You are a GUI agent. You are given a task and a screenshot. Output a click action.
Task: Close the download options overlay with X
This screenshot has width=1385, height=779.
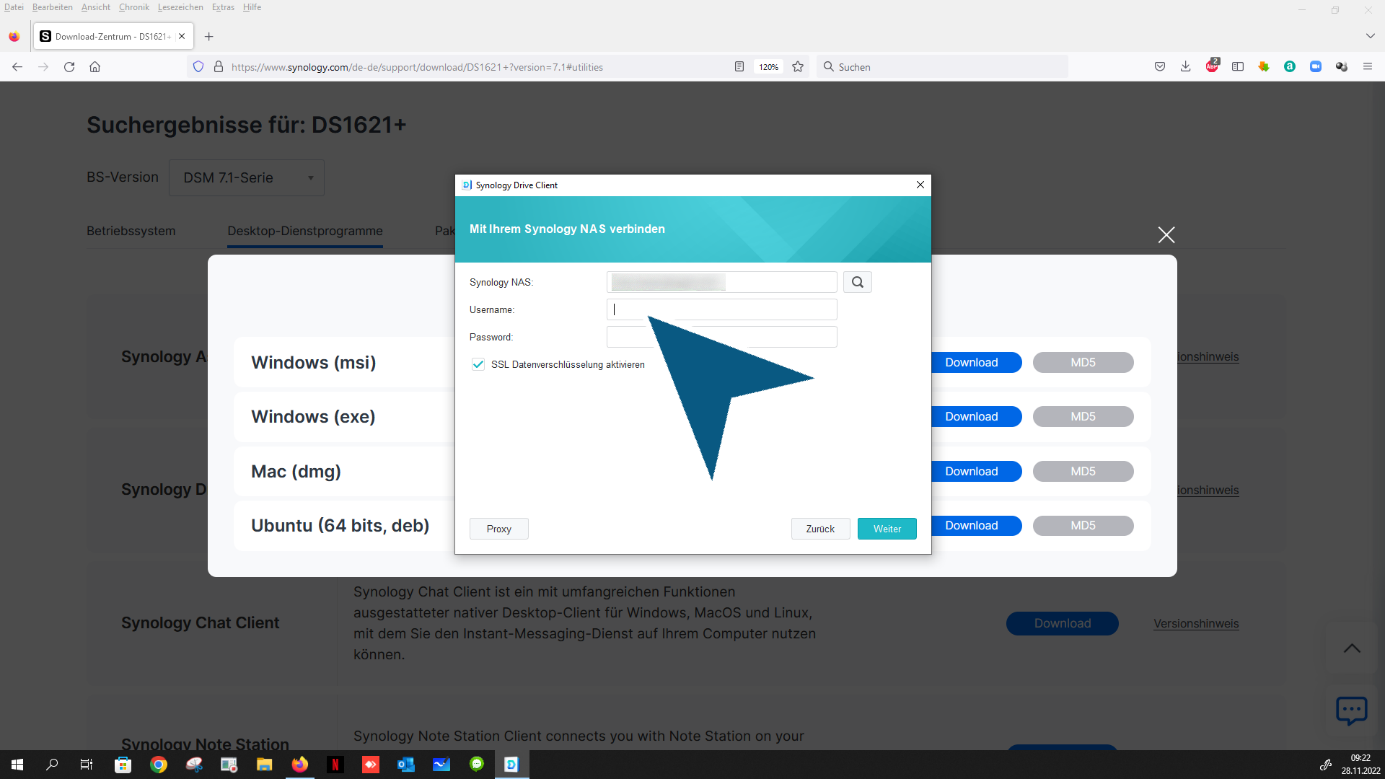[1166, 235]
